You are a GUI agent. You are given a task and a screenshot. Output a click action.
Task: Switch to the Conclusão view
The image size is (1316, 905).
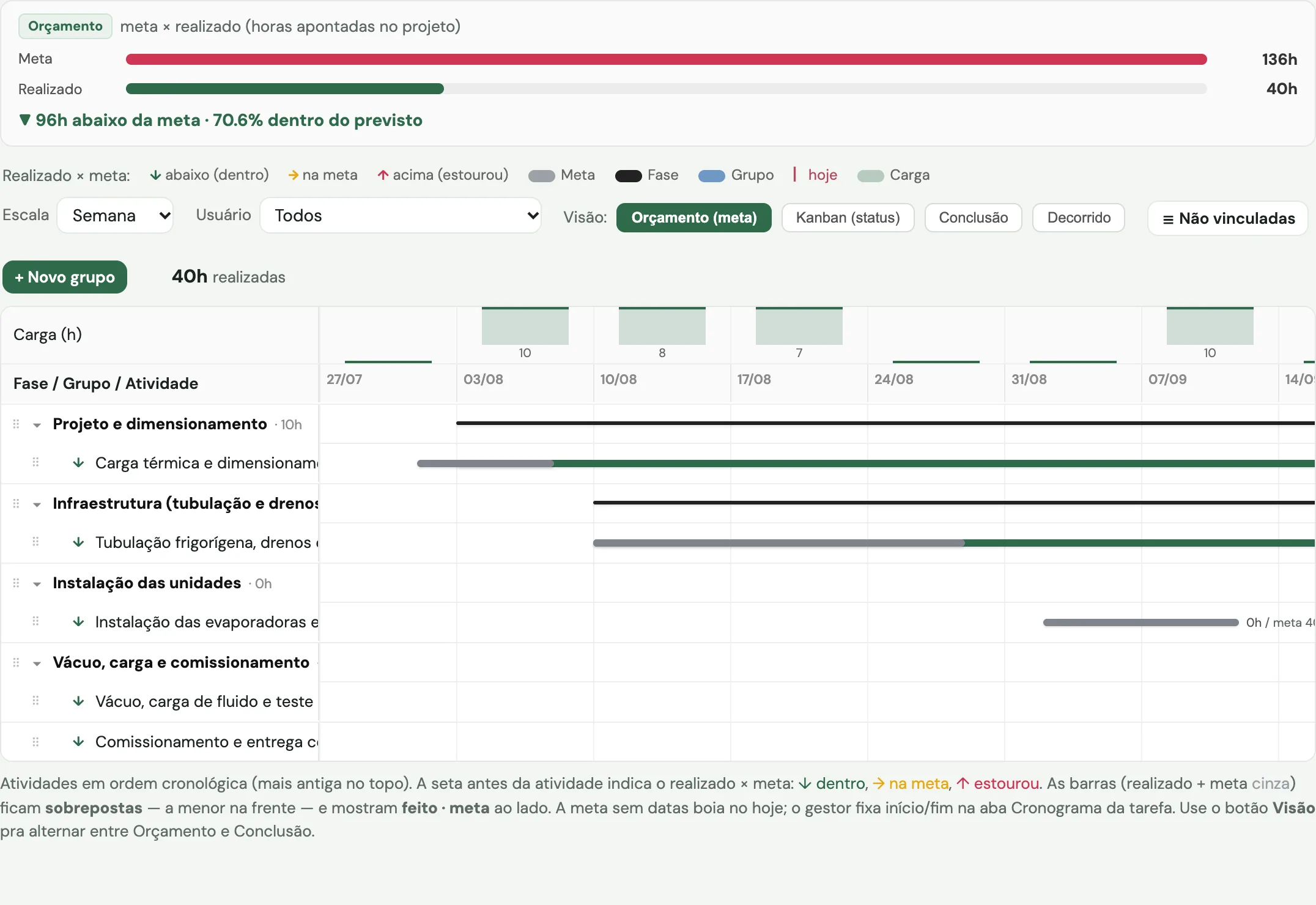973,218
